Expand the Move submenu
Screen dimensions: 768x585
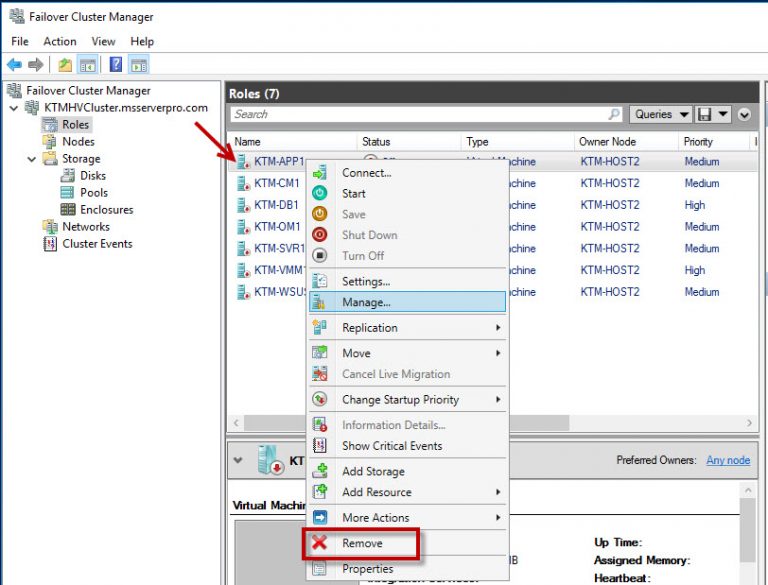(x=498, y=353)
